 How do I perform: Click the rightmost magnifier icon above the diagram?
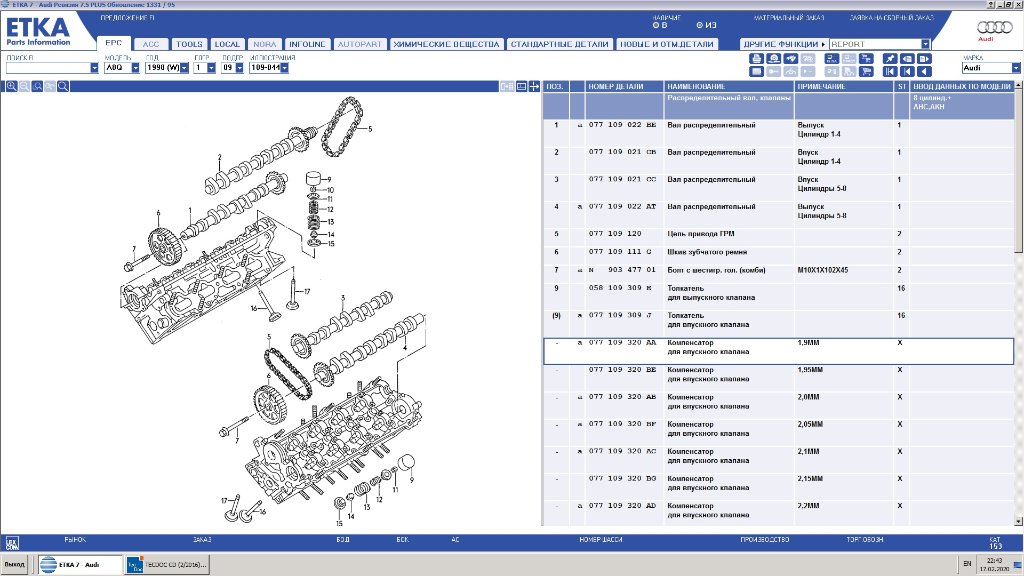coord(62,87)
